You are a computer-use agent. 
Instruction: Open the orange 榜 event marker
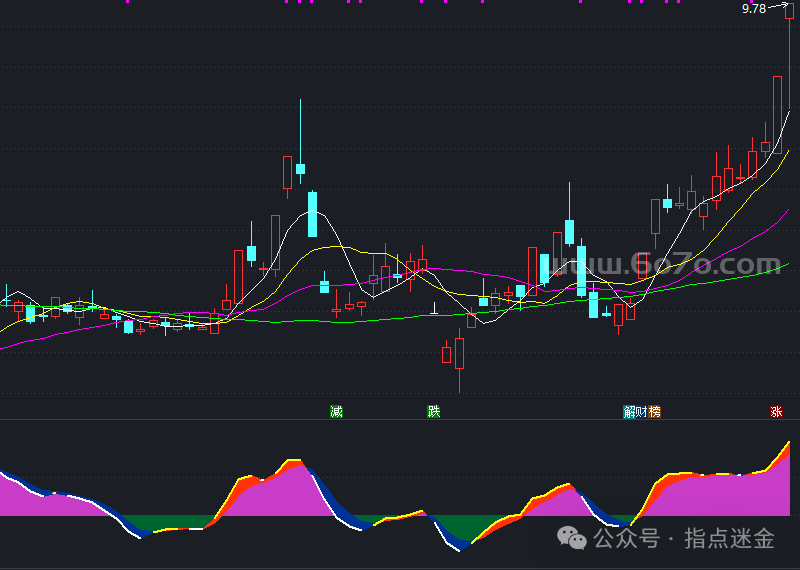coord(655,411)
